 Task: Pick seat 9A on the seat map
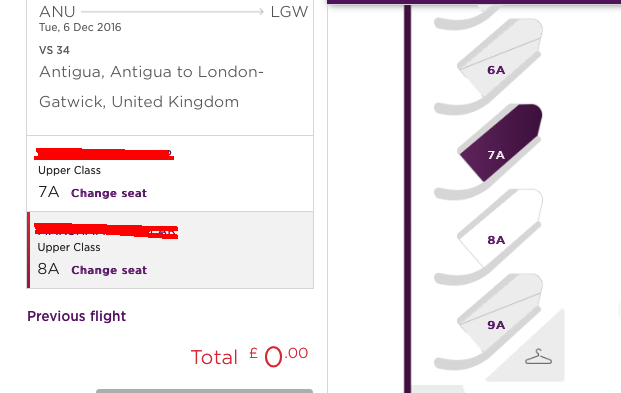(500, 313)
